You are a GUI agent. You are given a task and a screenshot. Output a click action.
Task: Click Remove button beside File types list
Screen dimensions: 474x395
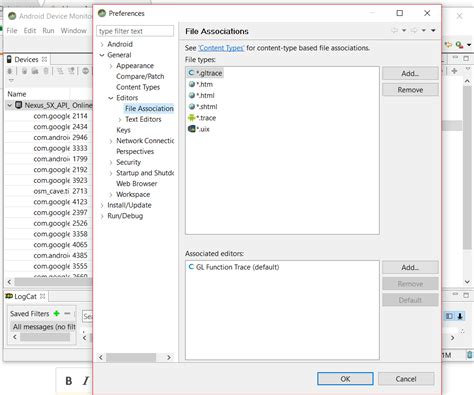(410, 90)
